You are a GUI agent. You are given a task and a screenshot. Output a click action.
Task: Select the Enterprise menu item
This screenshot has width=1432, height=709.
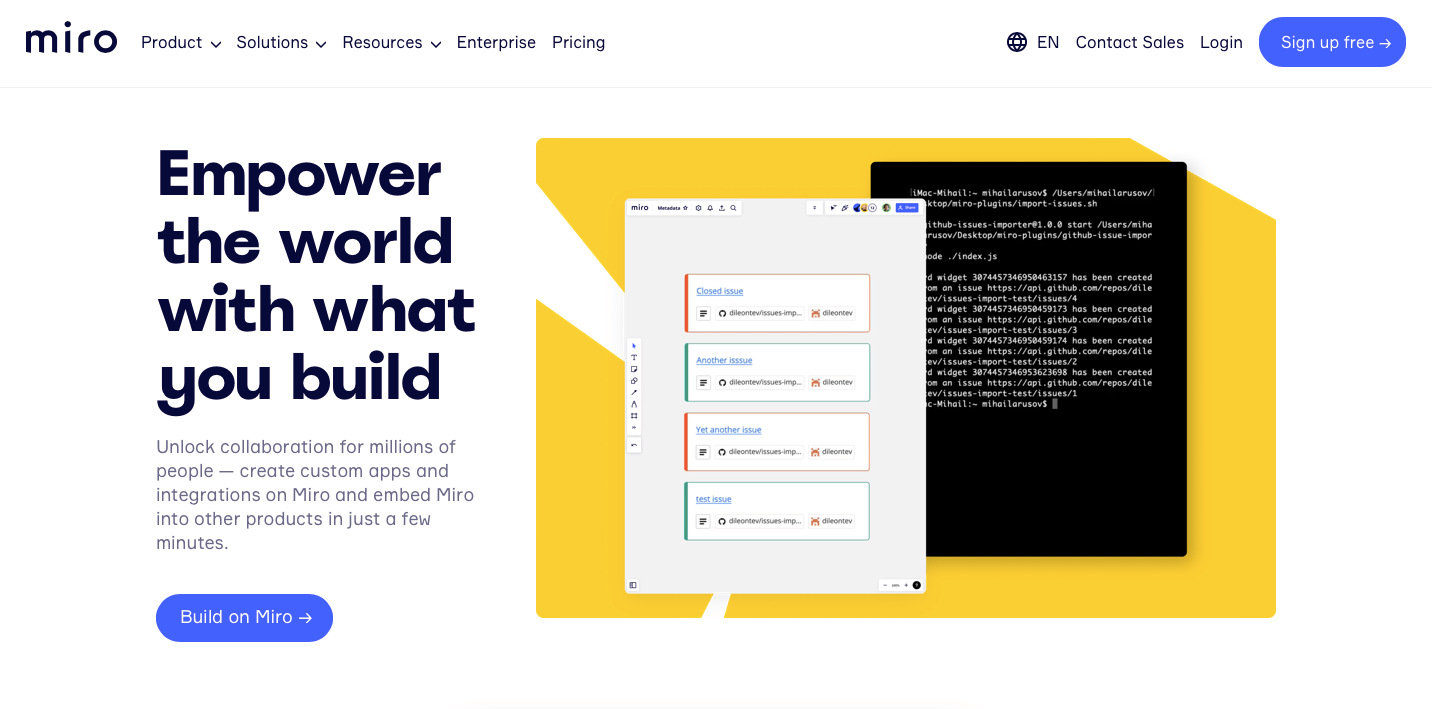pyautogui.click(x=496, y=43)
